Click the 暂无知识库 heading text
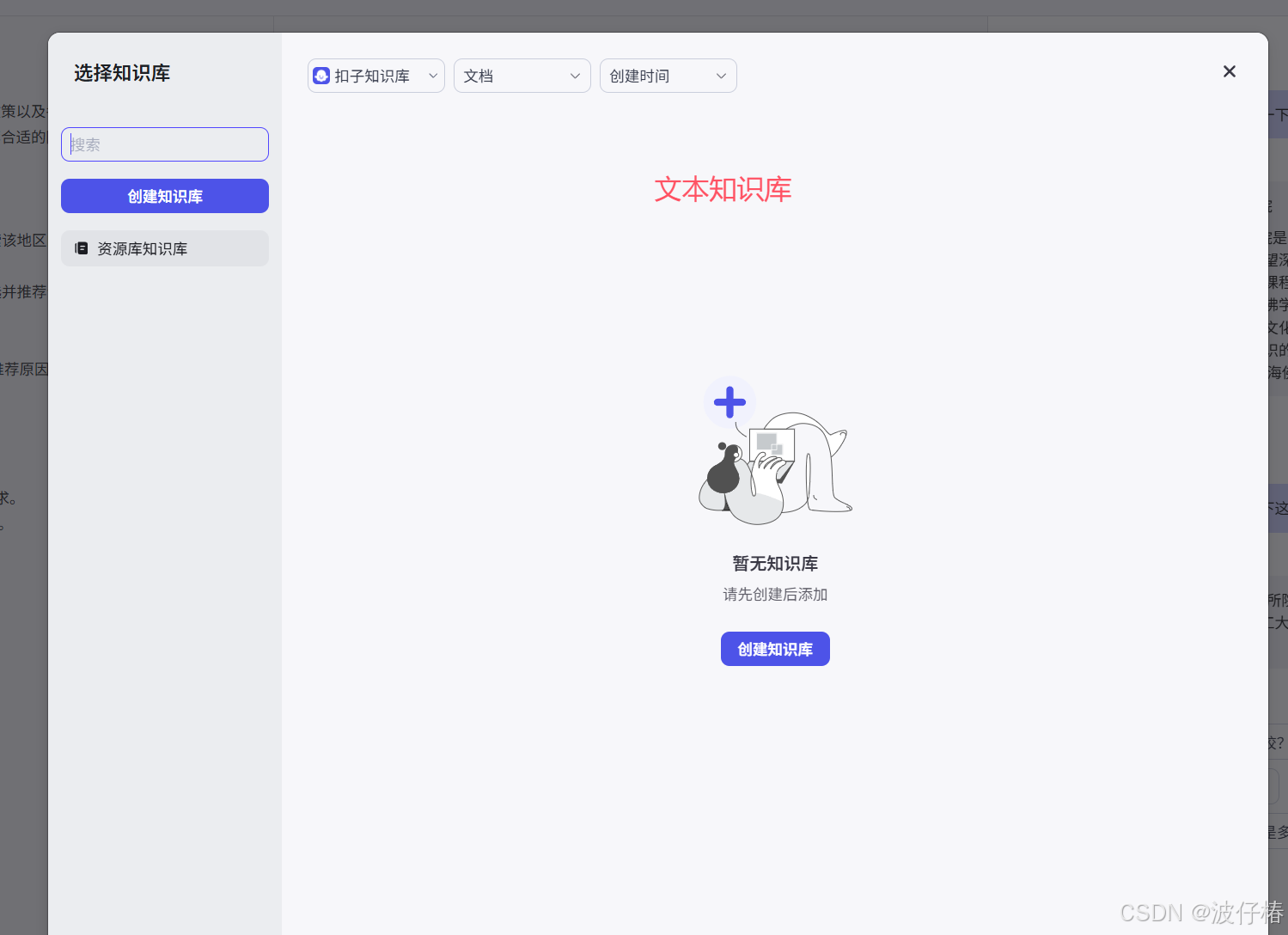 coord(774,563)
